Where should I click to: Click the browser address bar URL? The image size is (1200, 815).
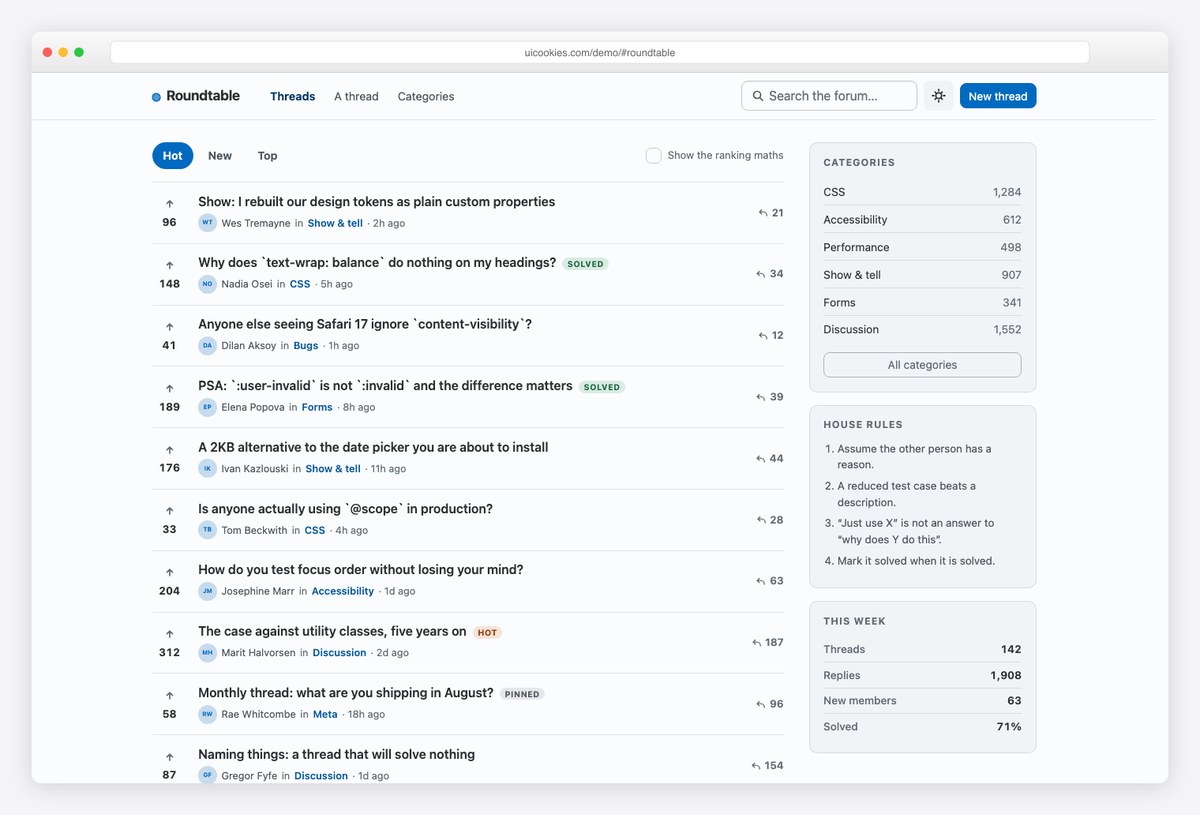(600, 52)
